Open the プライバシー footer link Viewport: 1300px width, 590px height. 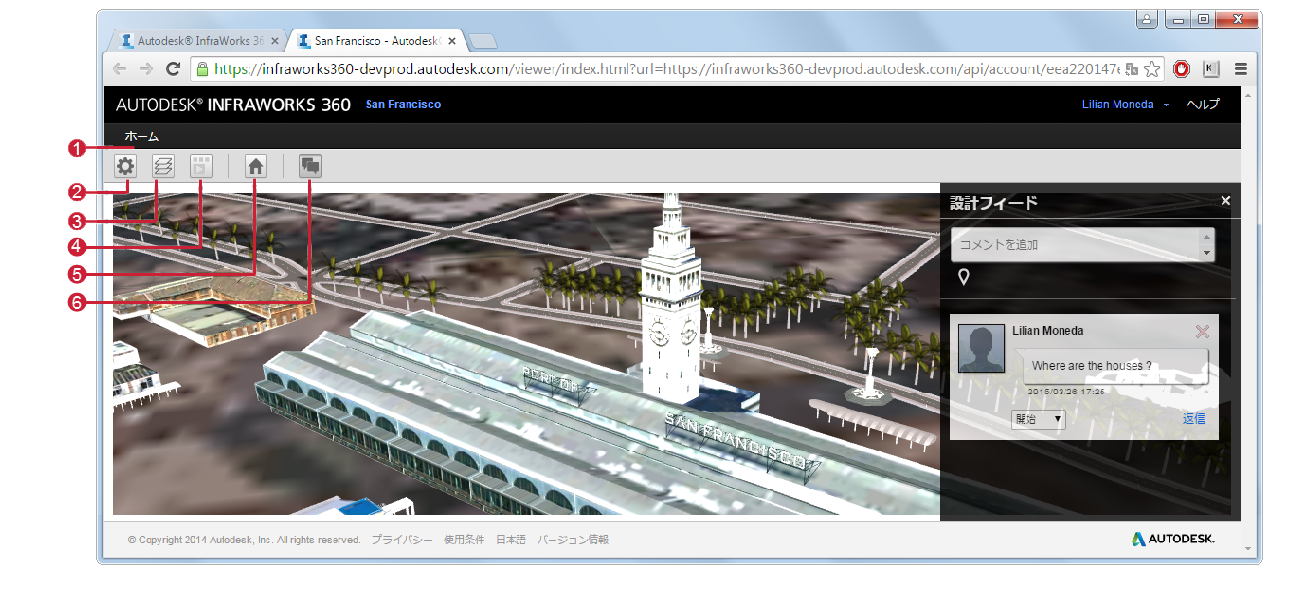[402, 540]
